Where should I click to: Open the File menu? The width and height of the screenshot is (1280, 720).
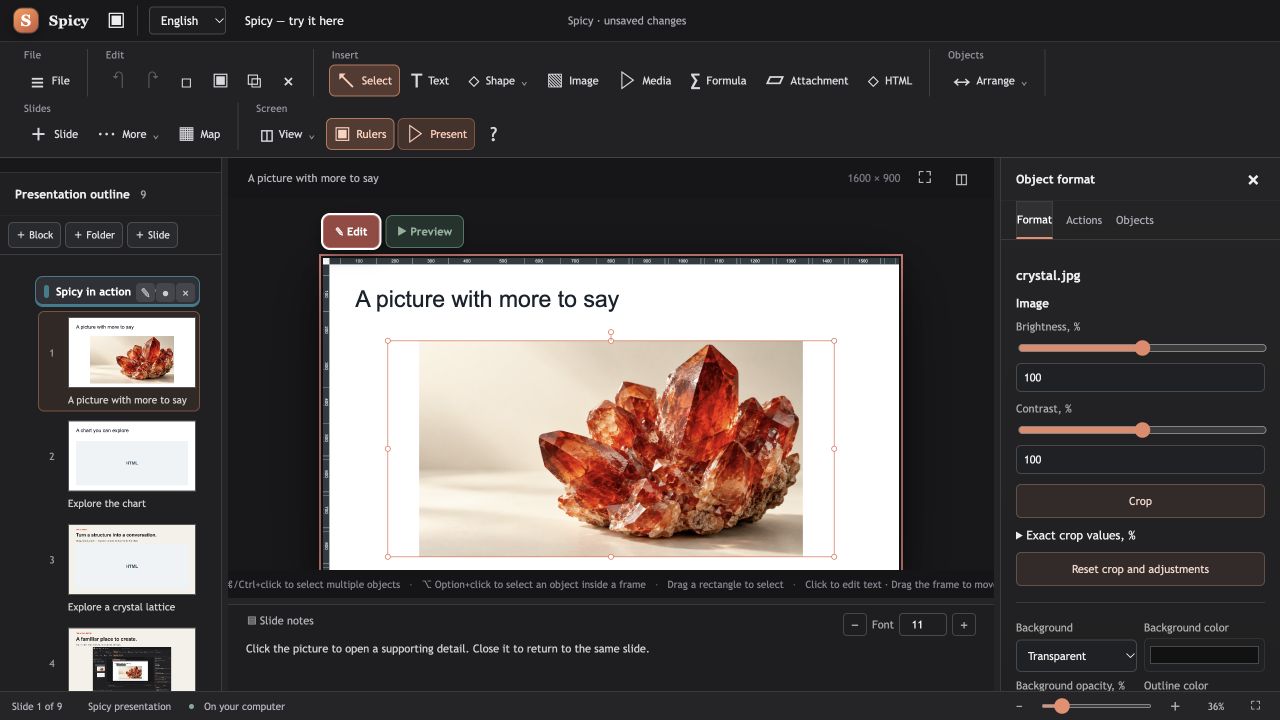tap(50, 81)
